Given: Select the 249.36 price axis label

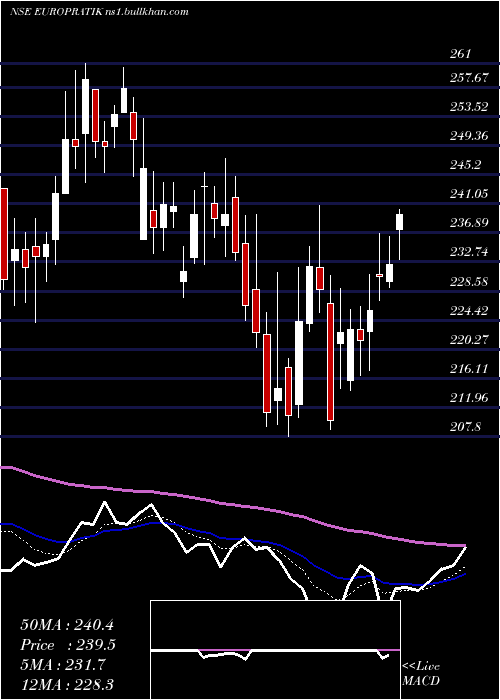Looking at the screenshot, I should [x=469, y=136].
